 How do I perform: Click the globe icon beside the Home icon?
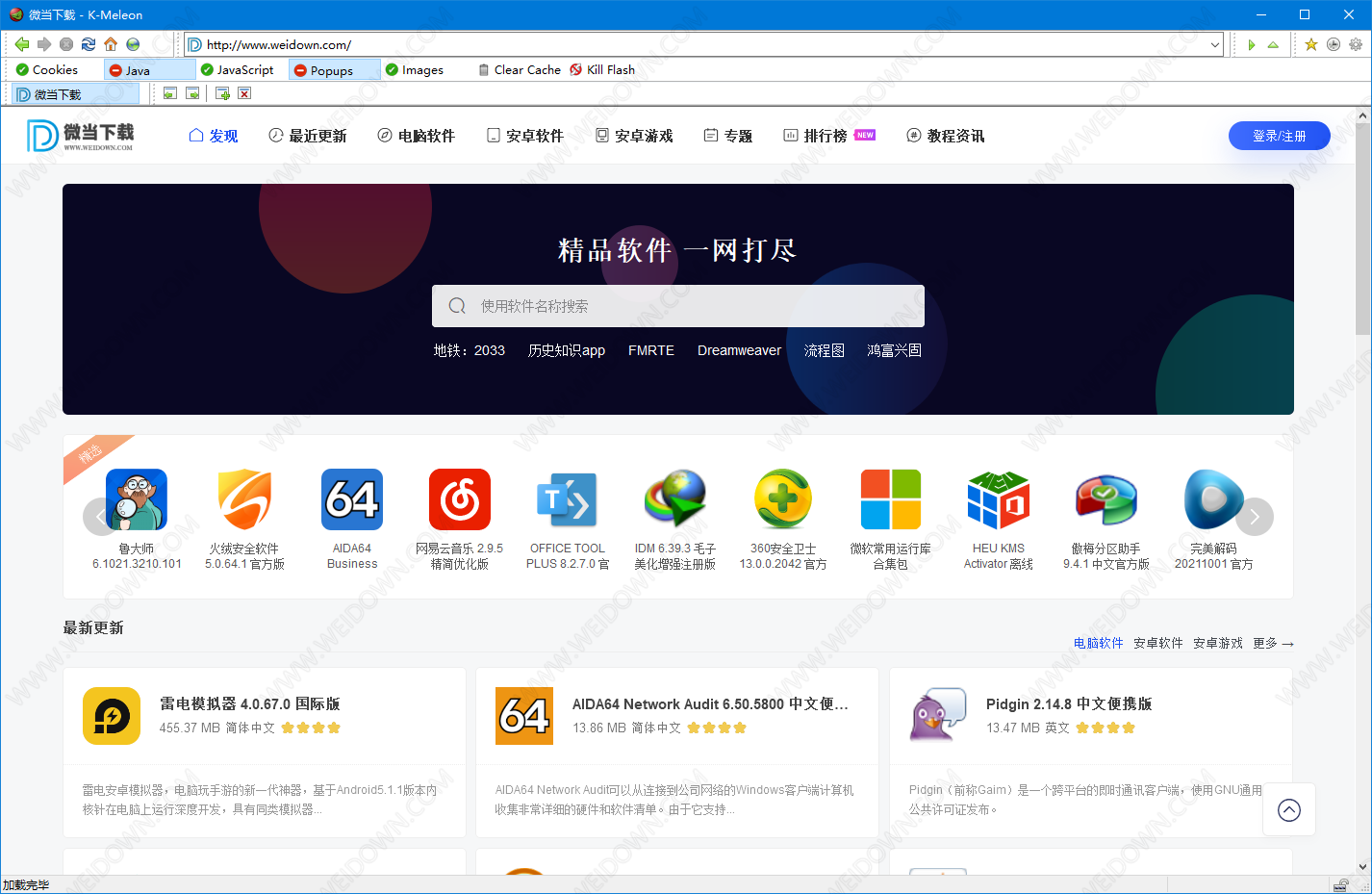(133, 44)
